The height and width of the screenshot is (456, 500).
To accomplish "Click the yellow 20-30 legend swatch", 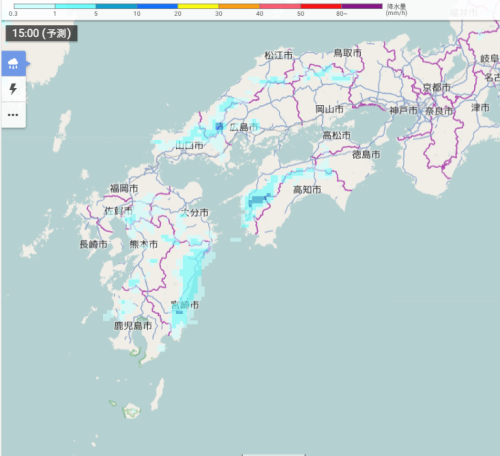I will point(198,6).
